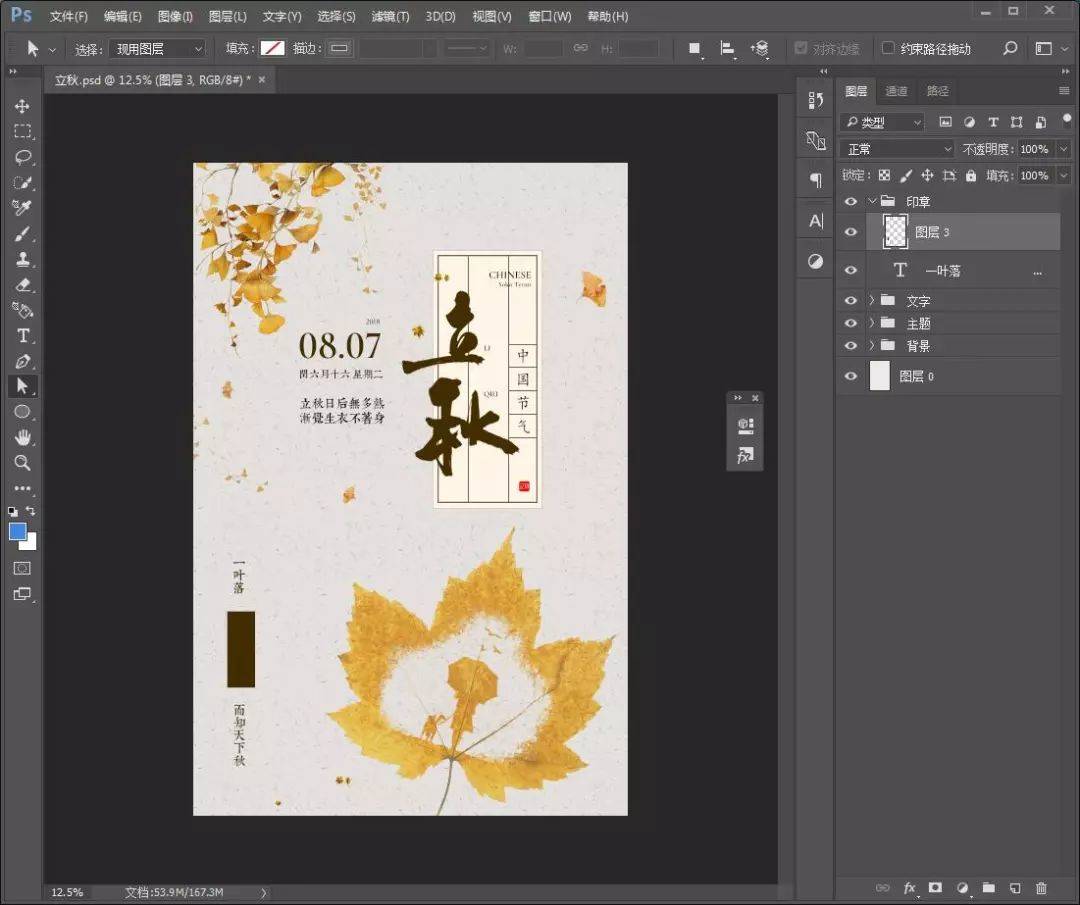
Task: Select the Eraser tool
Action: coord(22,284)
